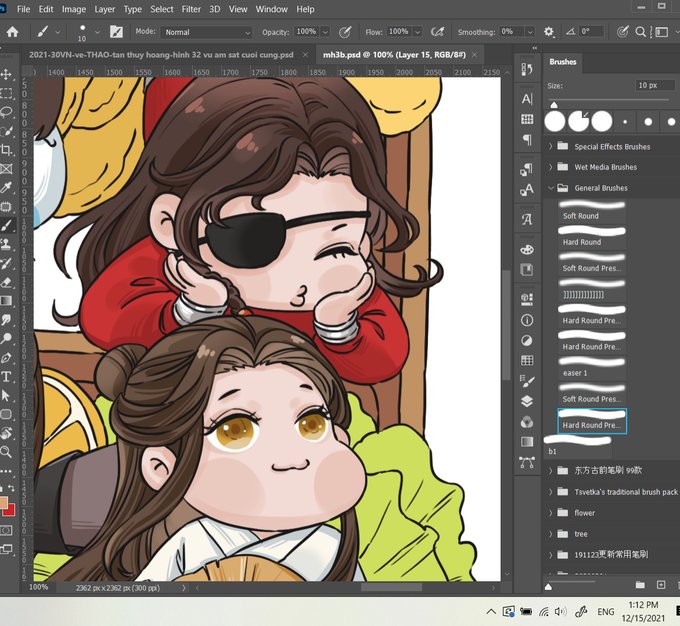Open the File menu

23,9
